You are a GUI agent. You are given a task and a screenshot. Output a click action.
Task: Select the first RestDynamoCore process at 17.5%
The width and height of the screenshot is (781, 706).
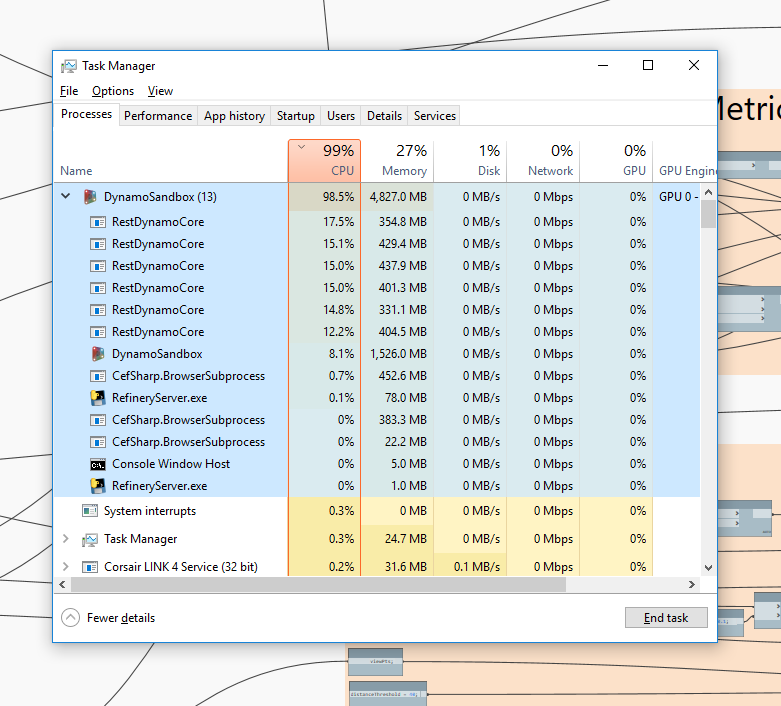pyautogui.click(x=158, y=222)
